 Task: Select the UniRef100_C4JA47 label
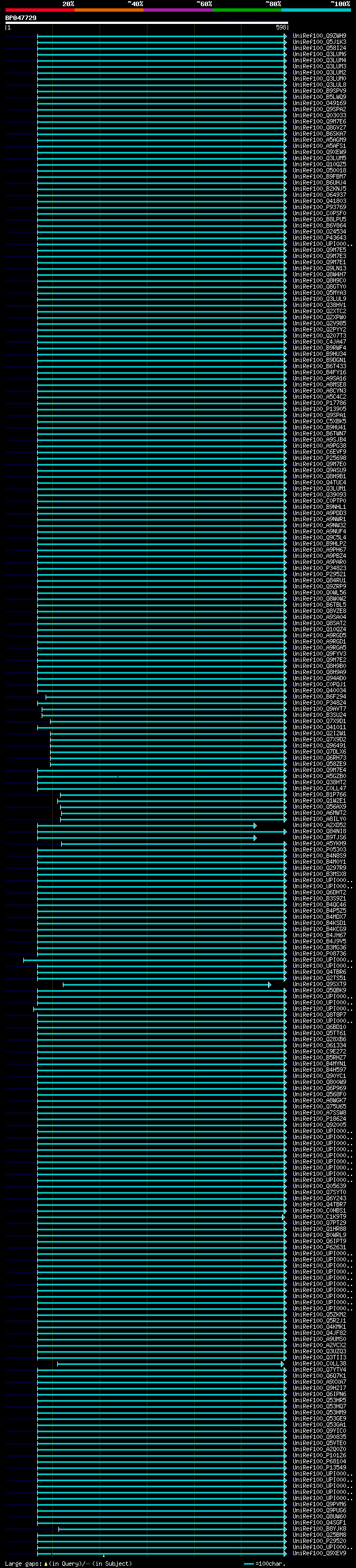coord(319,342)
